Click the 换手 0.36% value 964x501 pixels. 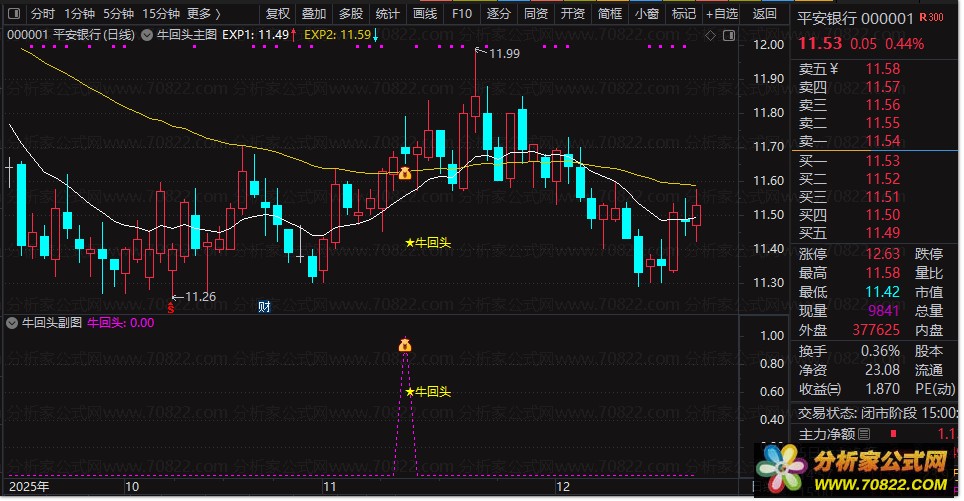click(x=880, y=351)
